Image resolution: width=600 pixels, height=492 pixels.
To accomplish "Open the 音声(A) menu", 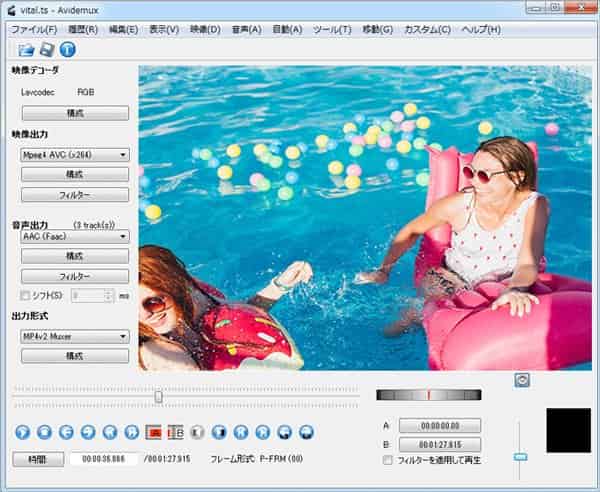I will [246, 29].
